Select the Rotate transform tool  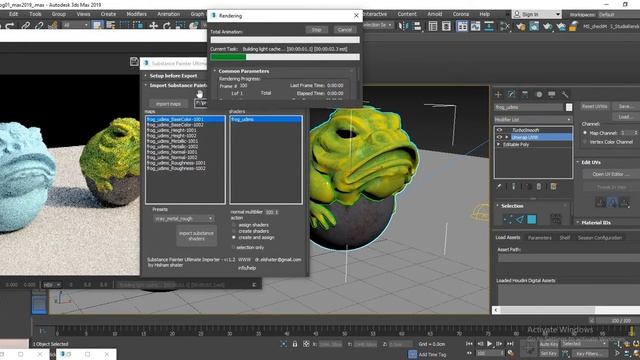click(167, 26)
